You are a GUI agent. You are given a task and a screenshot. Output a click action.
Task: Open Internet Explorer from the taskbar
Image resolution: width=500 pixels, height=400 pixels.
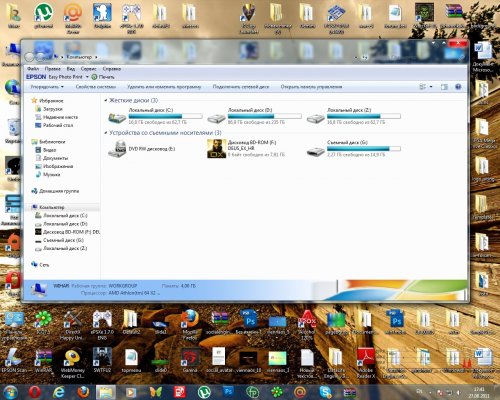pyautogui.click(x=59, y=392)
